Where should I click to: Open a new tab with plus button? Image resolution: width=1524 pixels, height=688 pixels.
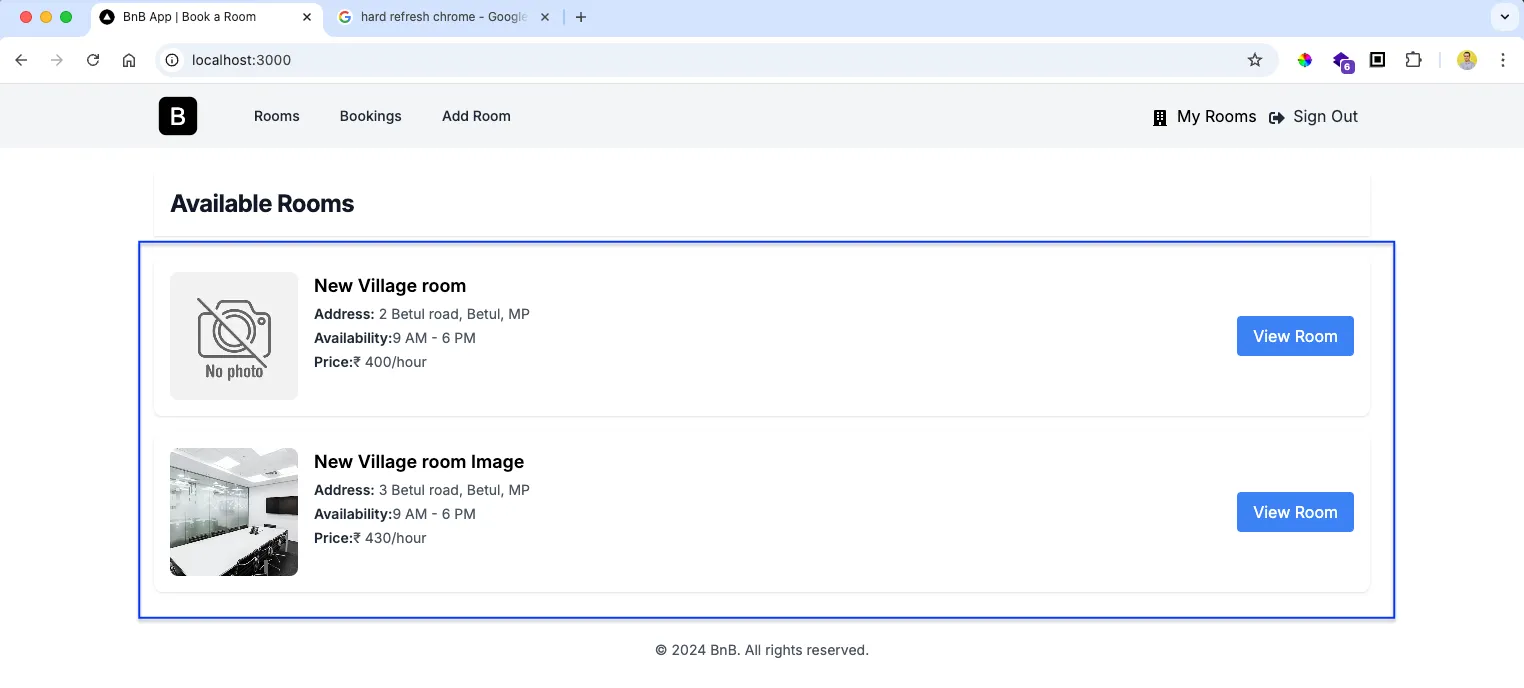581,17
